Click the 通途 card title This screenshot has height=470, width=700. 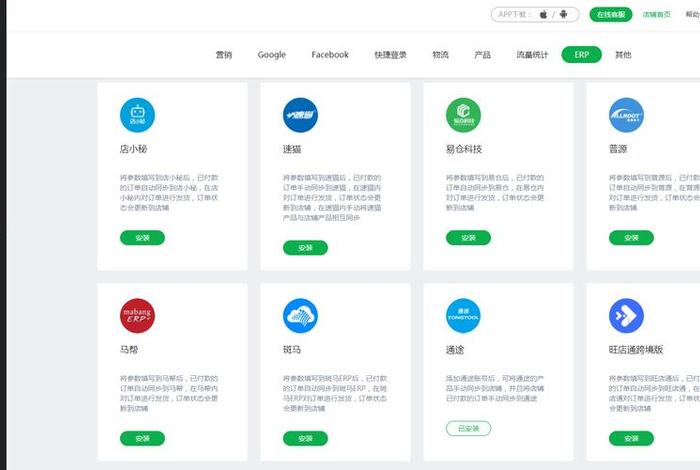[x=455, y=349]
